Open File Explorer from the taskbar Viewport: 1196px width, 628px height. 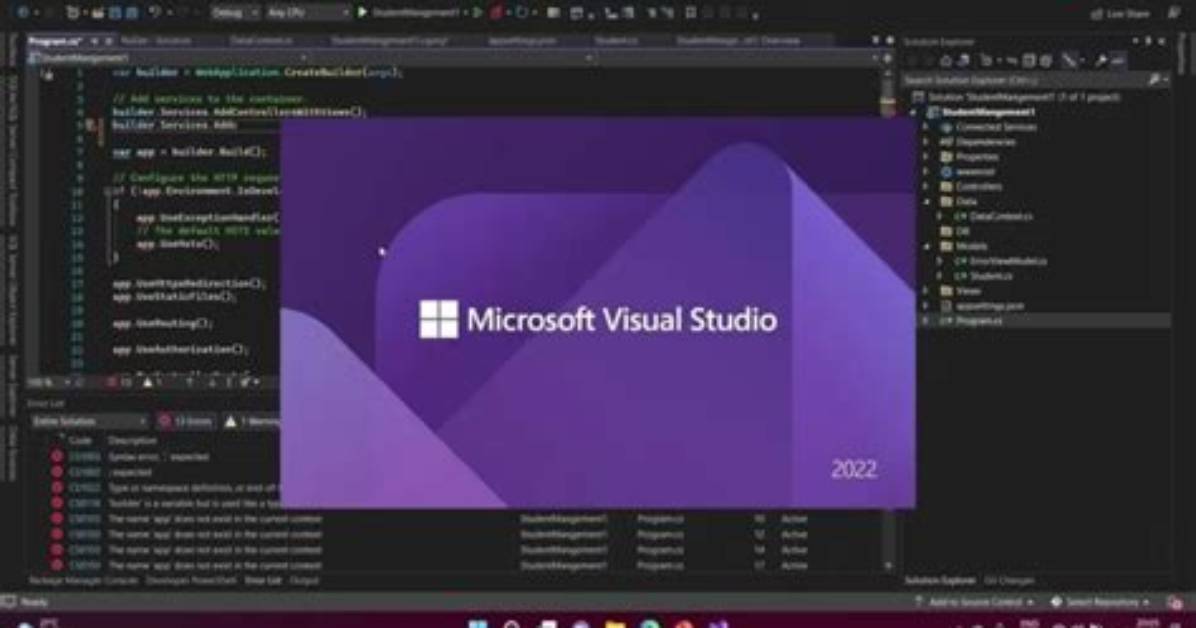click(x=615, y=624)
